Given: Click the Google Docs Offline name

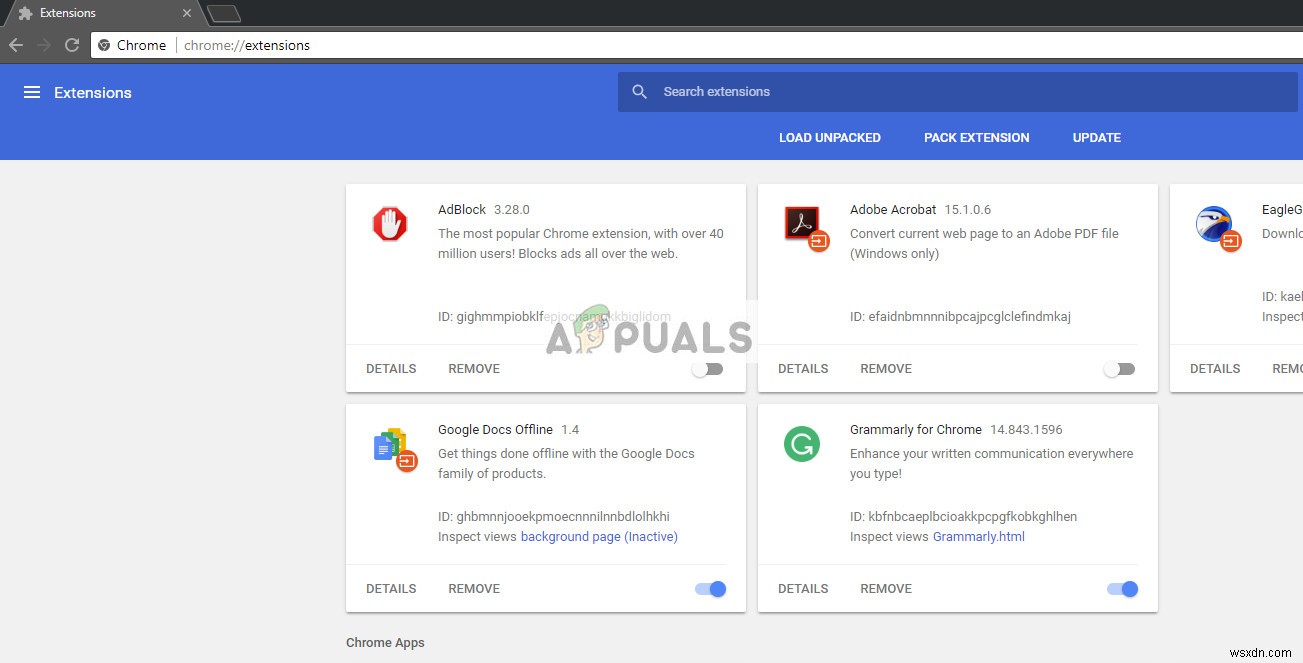Looking at the screenshot, I should coord(495,430).
